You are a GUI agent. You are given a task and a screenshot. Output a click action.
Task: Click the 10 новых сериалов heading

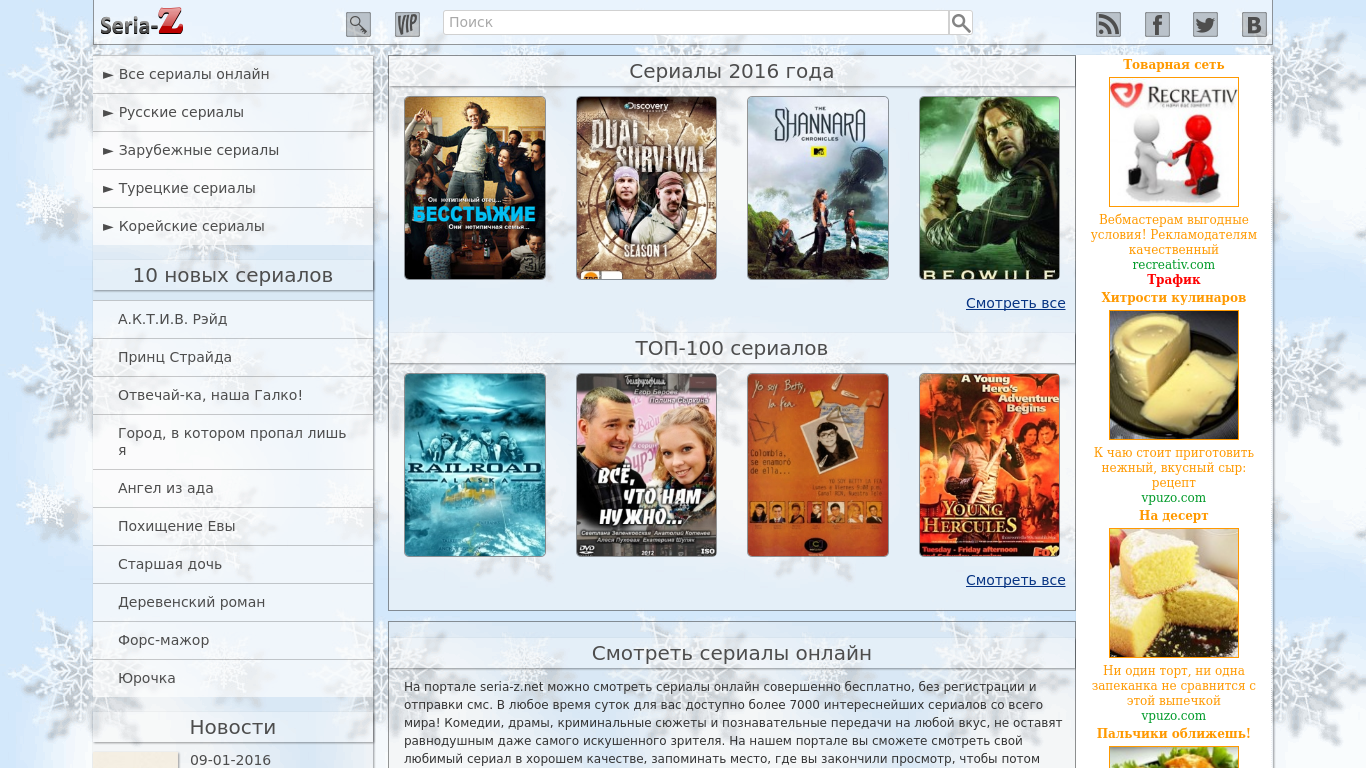point(233,275)
